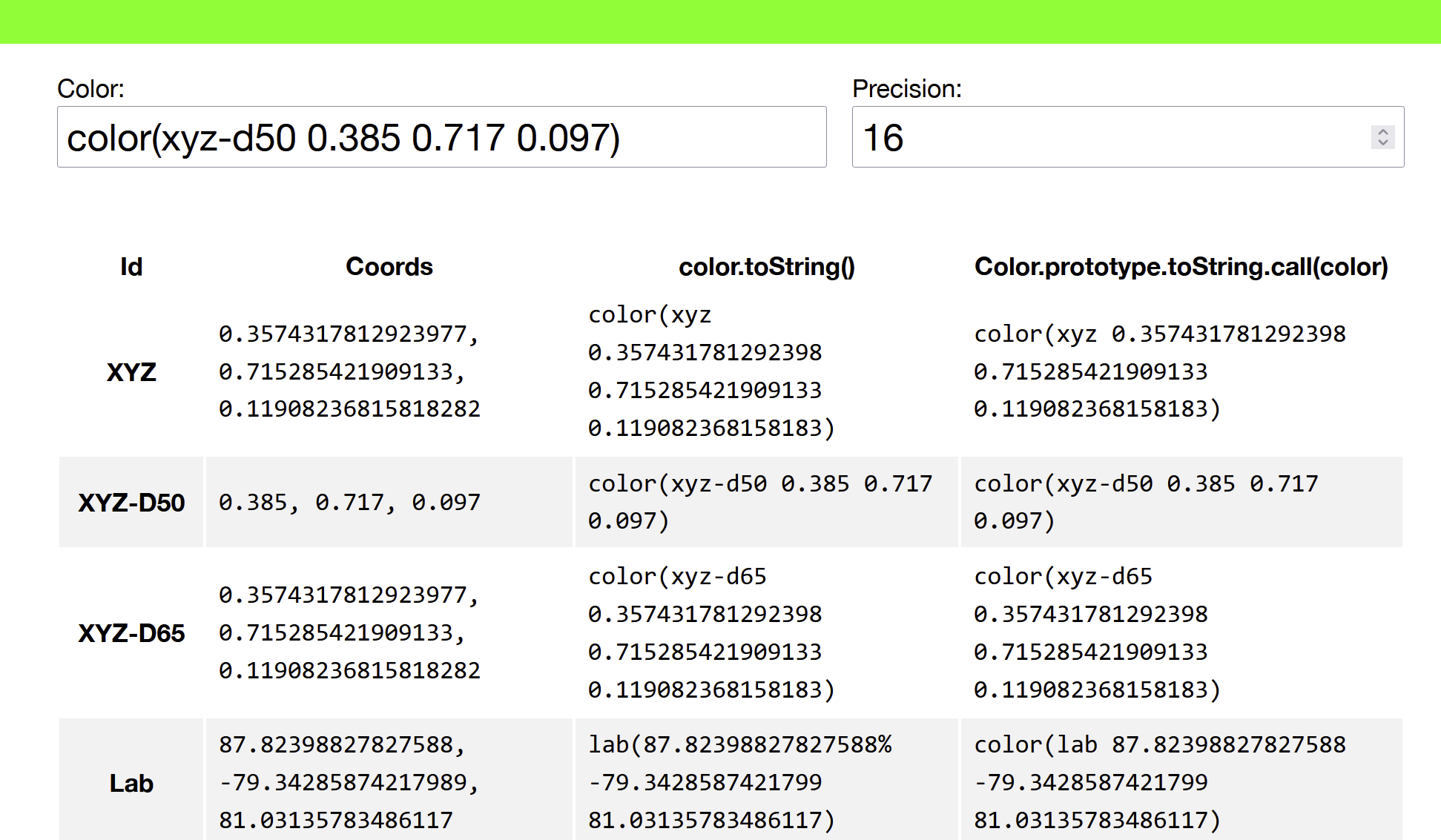Select the XYZ-D50 row label
The image size is (1441, 840).
pyautogui.click(x=131, y=502)
